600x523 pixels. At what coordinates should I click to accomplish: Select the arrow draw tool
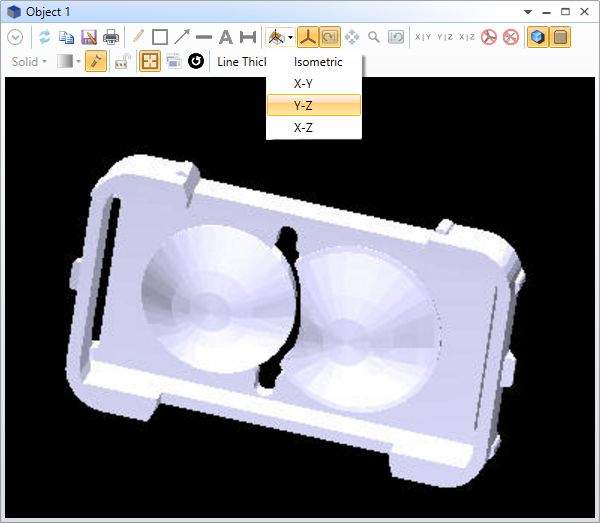(x=182, y=37)
